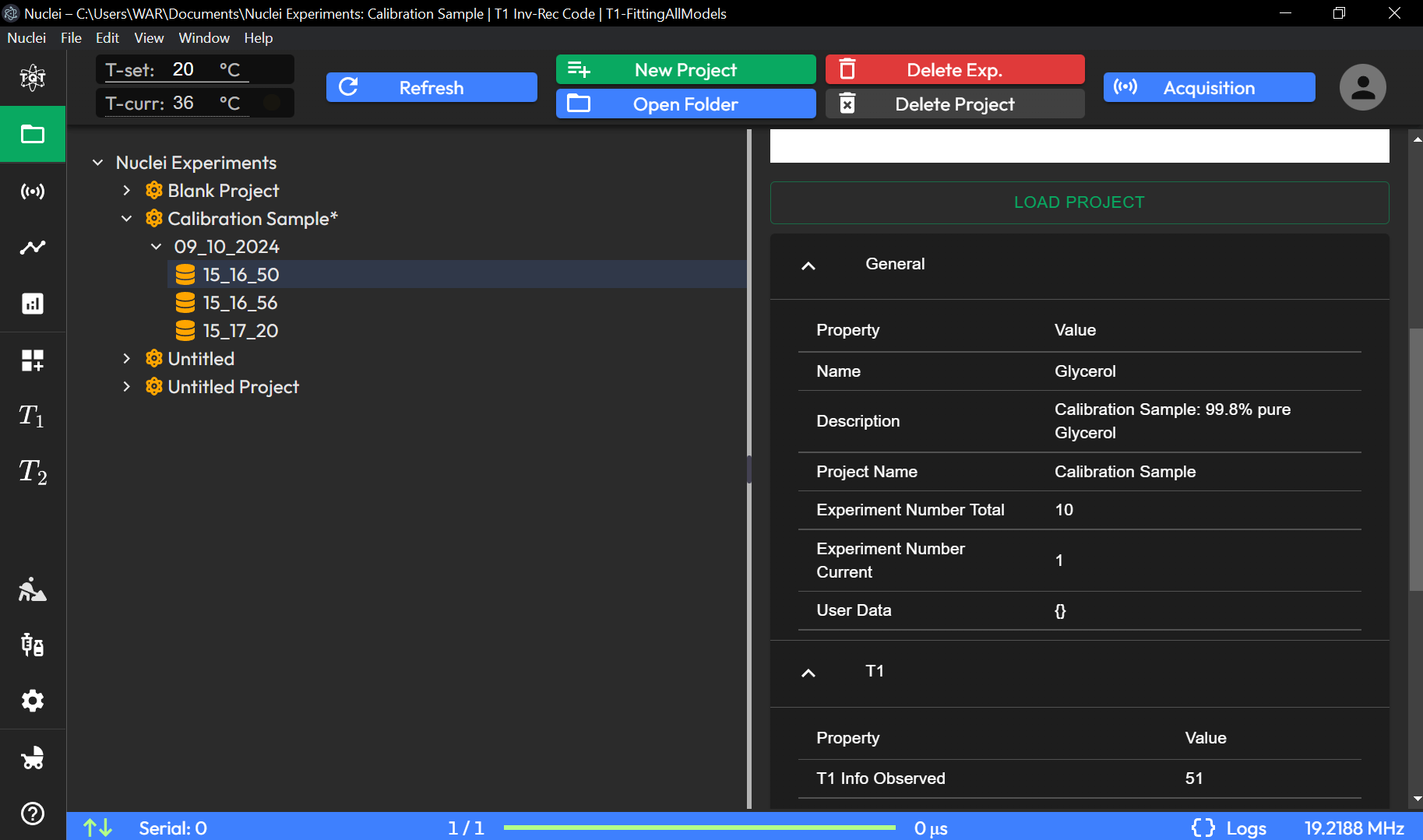Select the Calibration Sample* project label

point(252,219)
